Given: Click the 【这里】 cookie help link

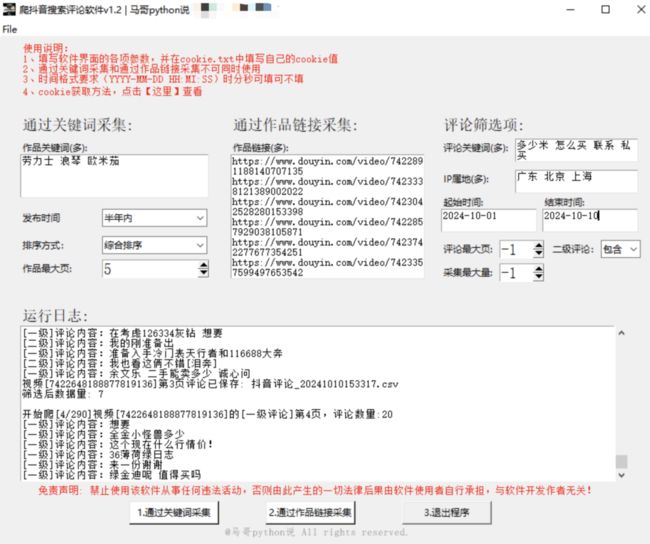Looking at the screenshot, I should (162, 91).
